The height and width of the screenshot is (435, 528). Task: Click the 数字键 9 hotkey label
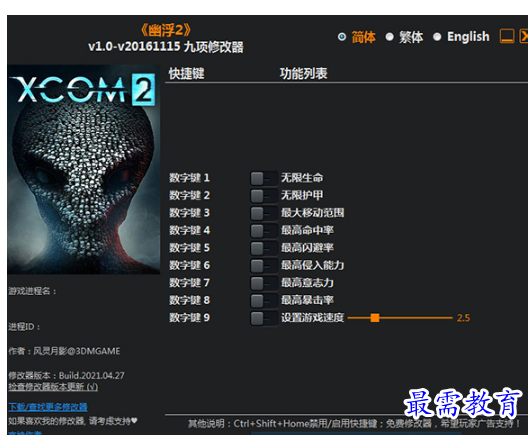pos(190,318)
